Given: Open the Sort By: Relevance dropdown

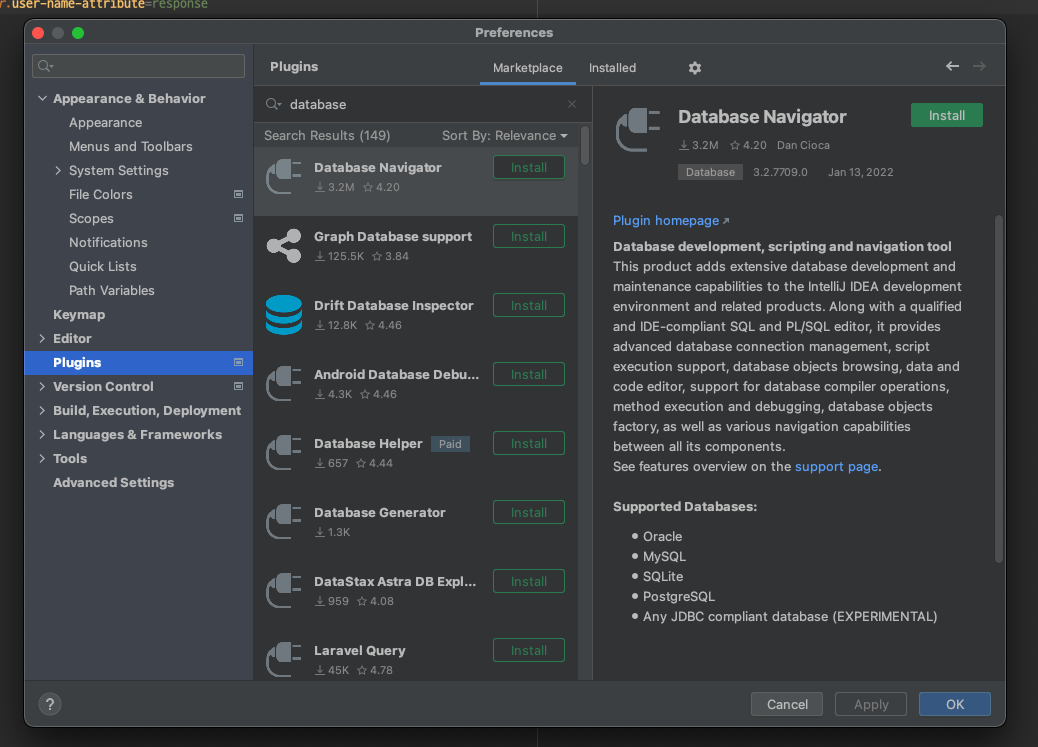Looking at the screenshot, I should point(504,135).
